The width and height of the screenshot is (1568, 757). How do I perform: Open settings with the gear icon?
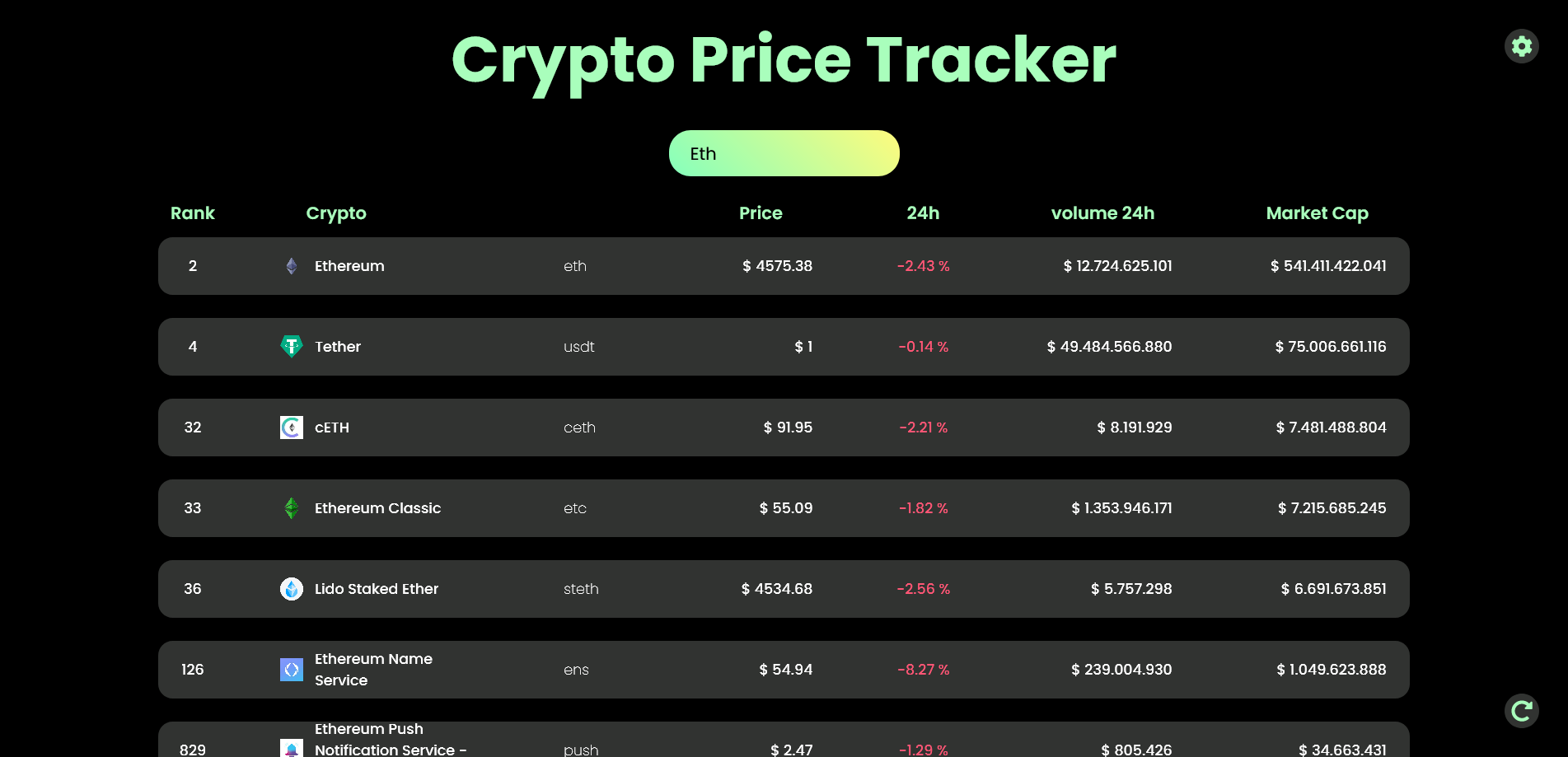pos(1521,46)
